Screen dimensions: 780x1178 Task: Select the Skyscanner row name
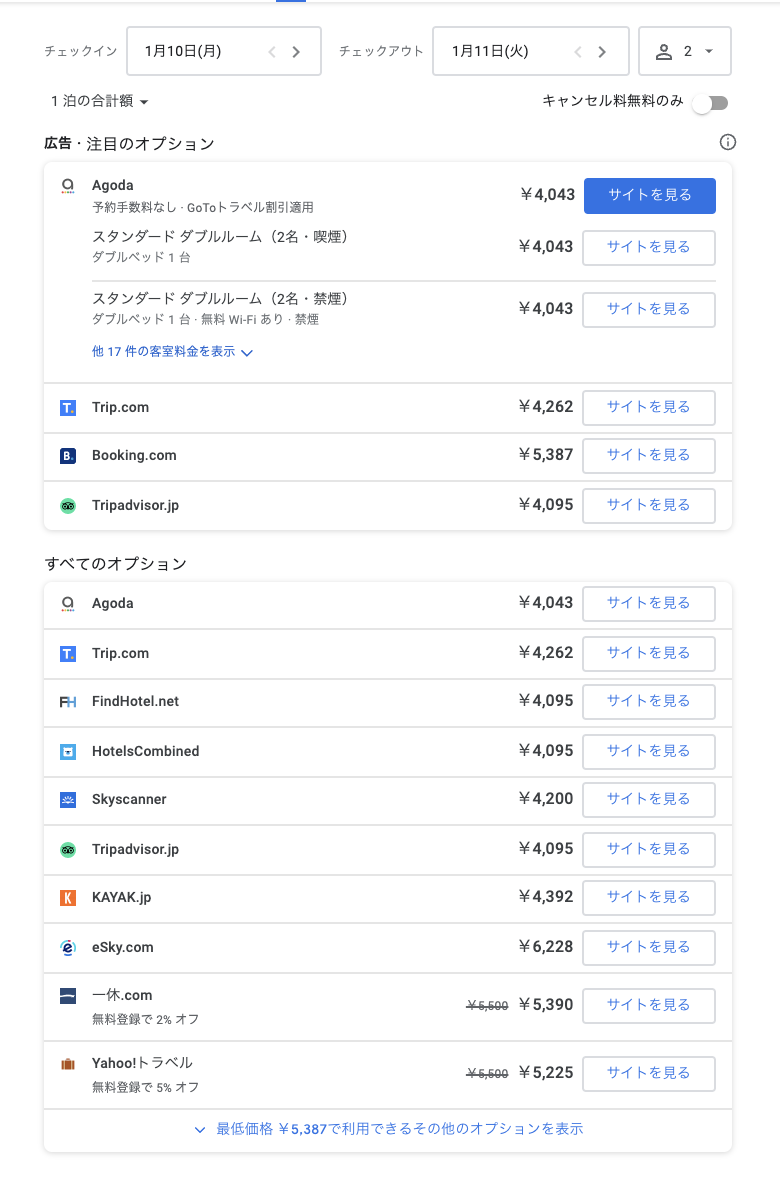pos(129,799)
